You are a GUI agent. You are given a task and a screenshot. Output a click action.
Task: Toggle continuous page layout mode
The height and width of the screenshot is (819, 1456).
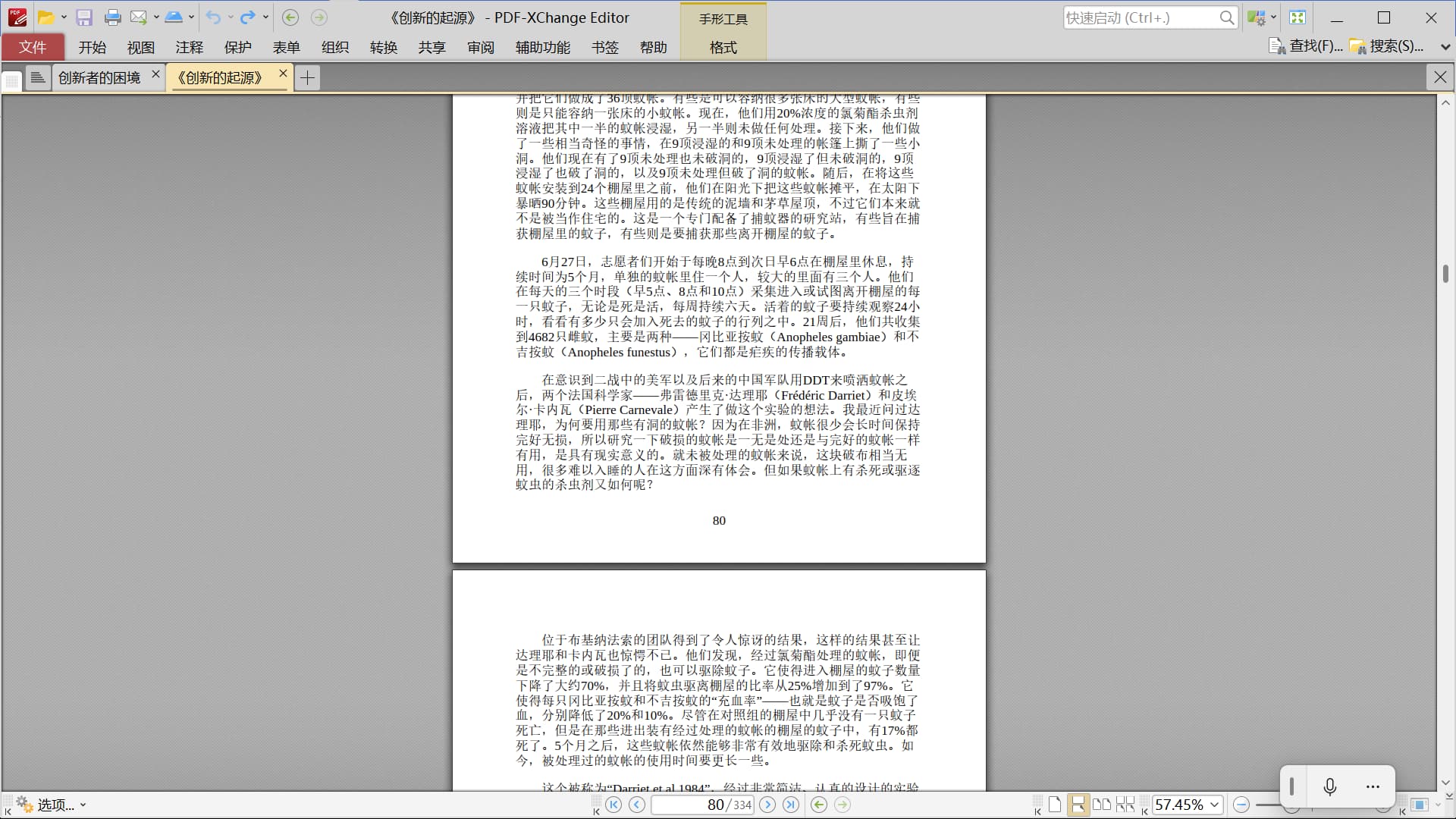click(1078, 805)
